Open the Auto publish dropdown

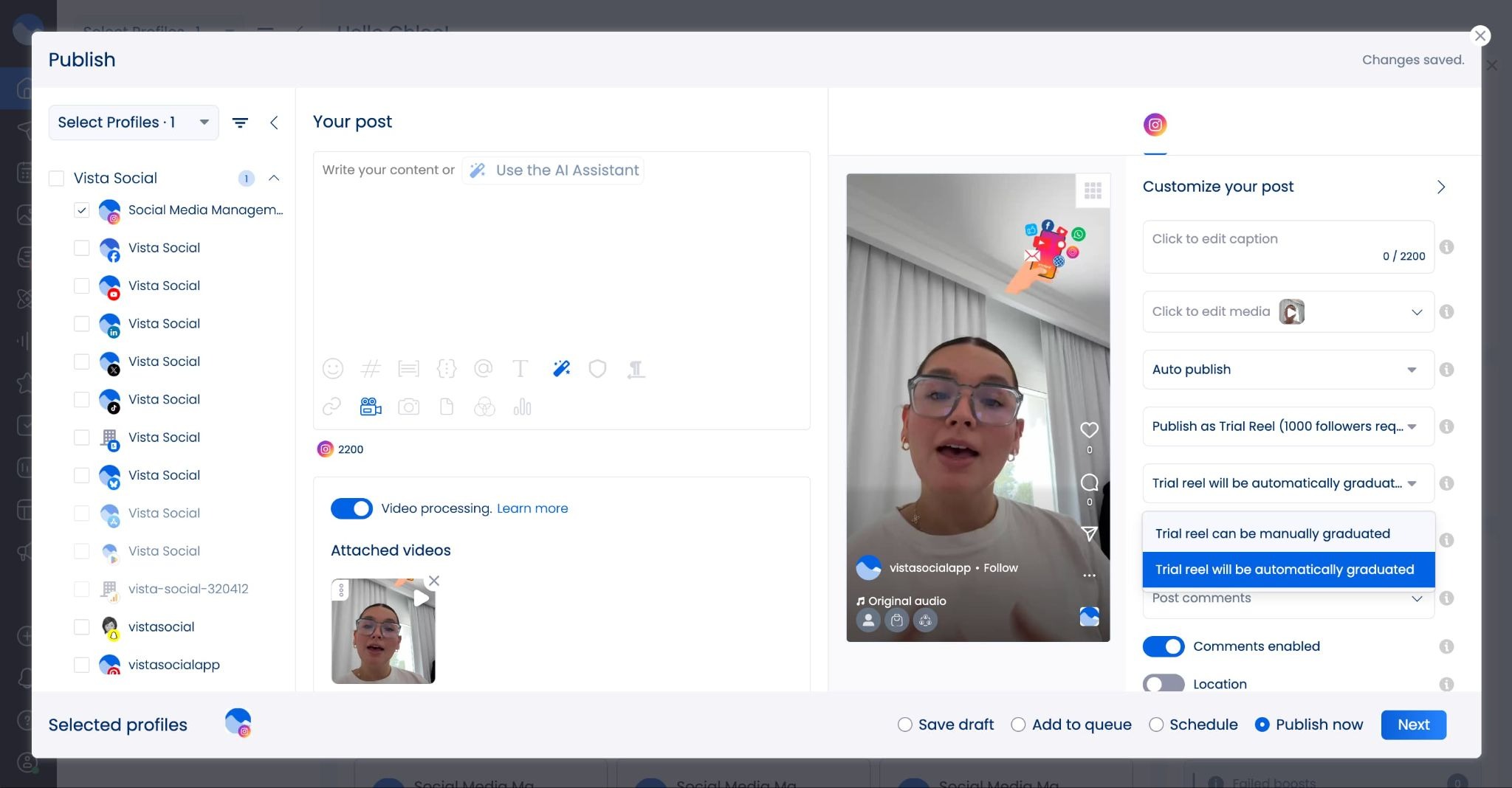[1288, 370]
